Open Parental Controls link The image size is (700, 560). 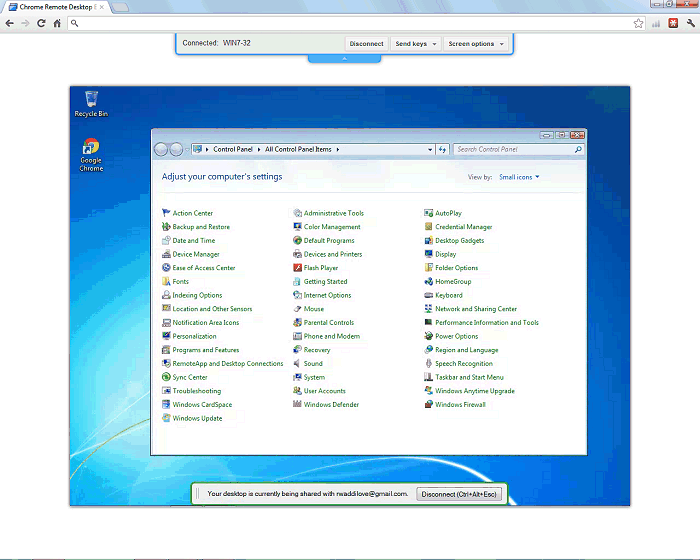pyautogui.click(x=329, y=322)
